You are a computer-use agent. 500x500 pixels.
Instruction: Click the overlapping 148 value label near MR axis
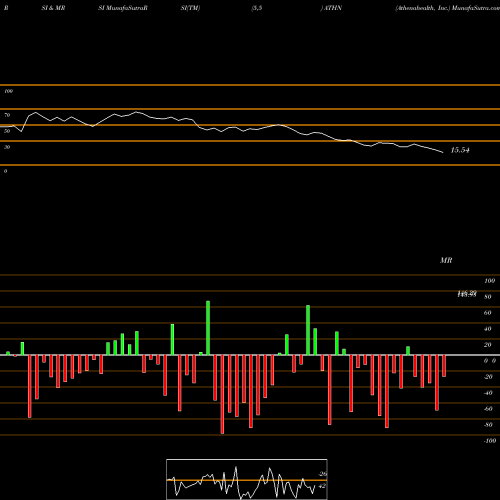click(x=467, y=294)
